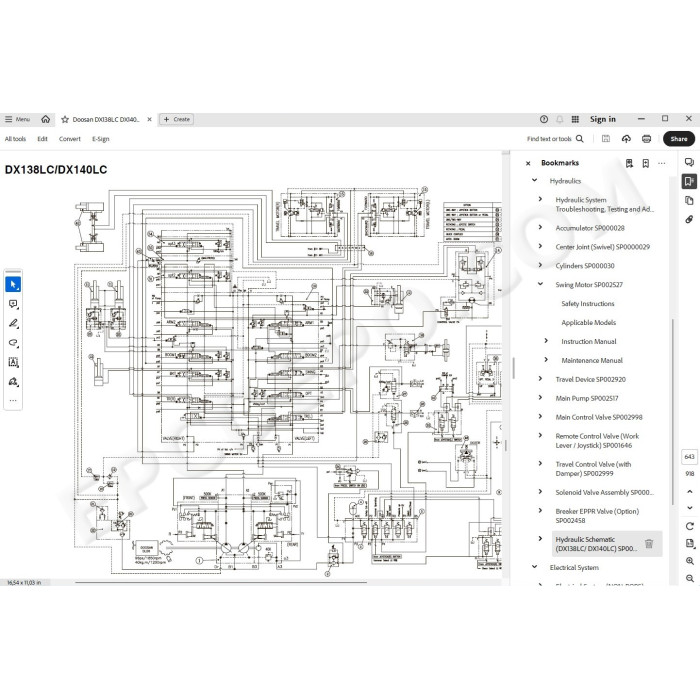The image size is (700, 700).
Task: Open Main Control Valve SP002998 bookmark
Action: pos(599,417)
